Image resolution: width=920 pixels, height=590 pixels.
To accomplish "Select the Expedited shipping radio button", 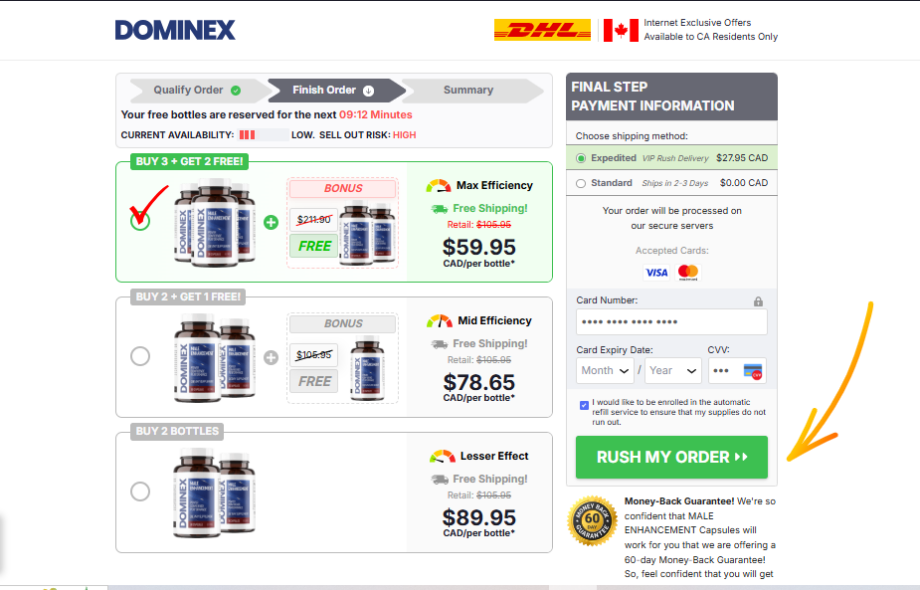I will click(581, 158).
